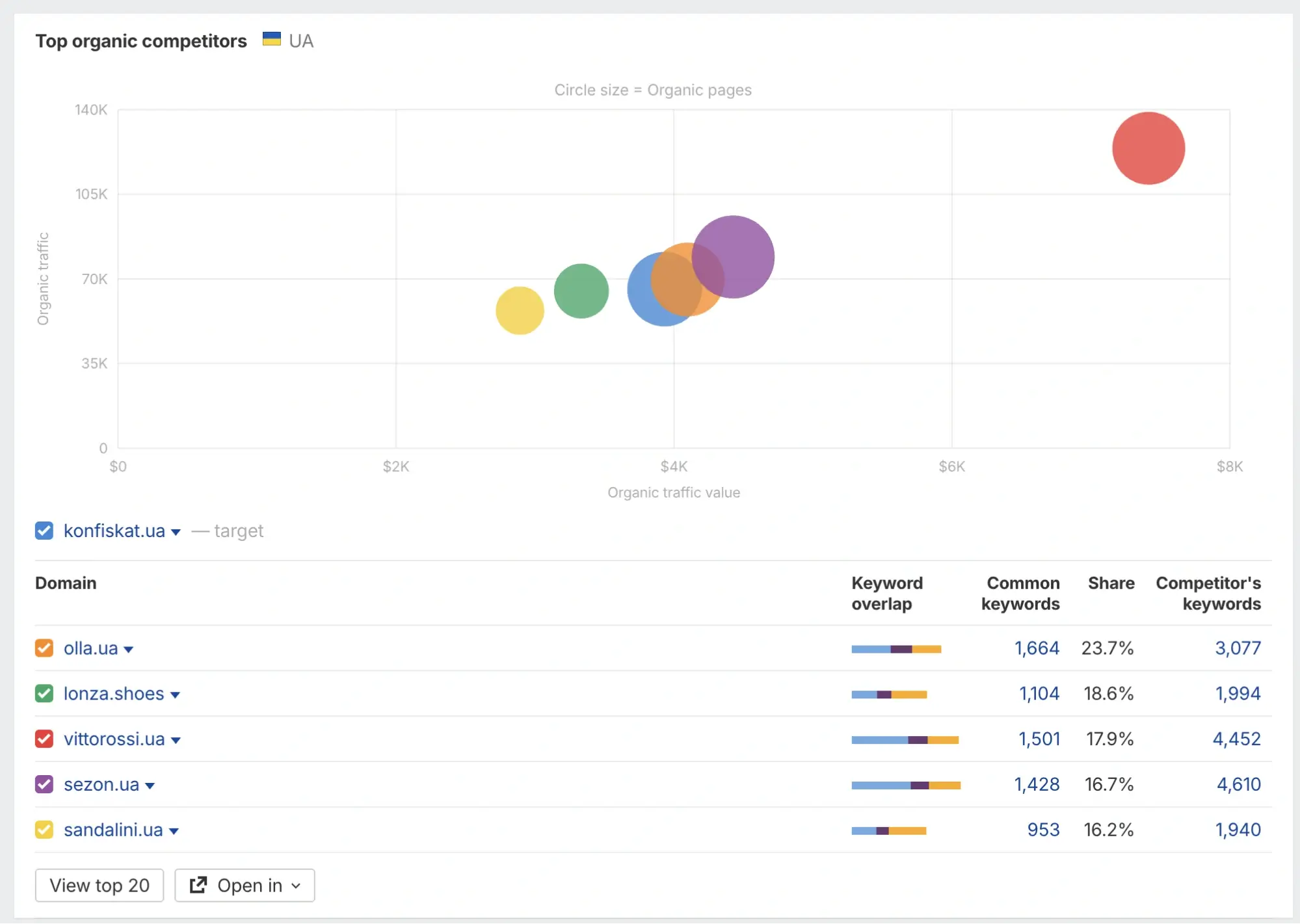Open the lonza.shoes dropdown arrow
The height and width of the screenshot is (924, 1300).
(175, 695)
